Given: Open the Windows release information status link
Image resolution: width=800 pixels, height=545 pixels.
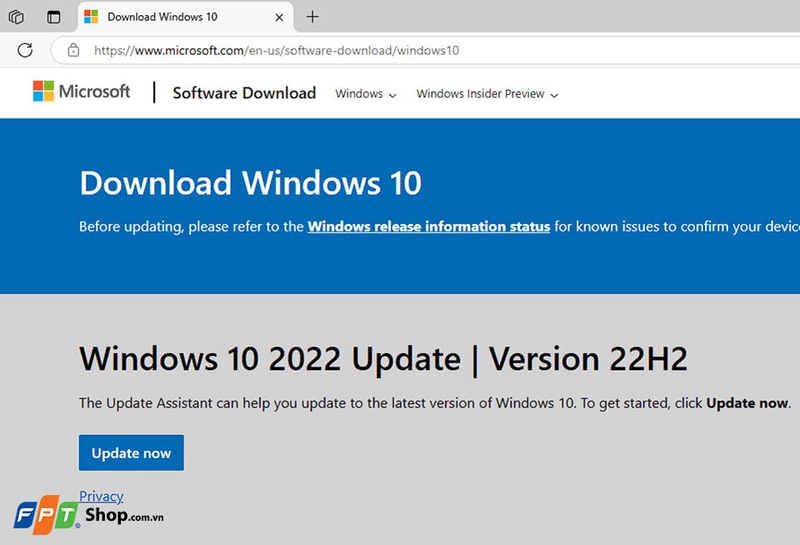Looking at the screenshot, I should click(429, 226).
